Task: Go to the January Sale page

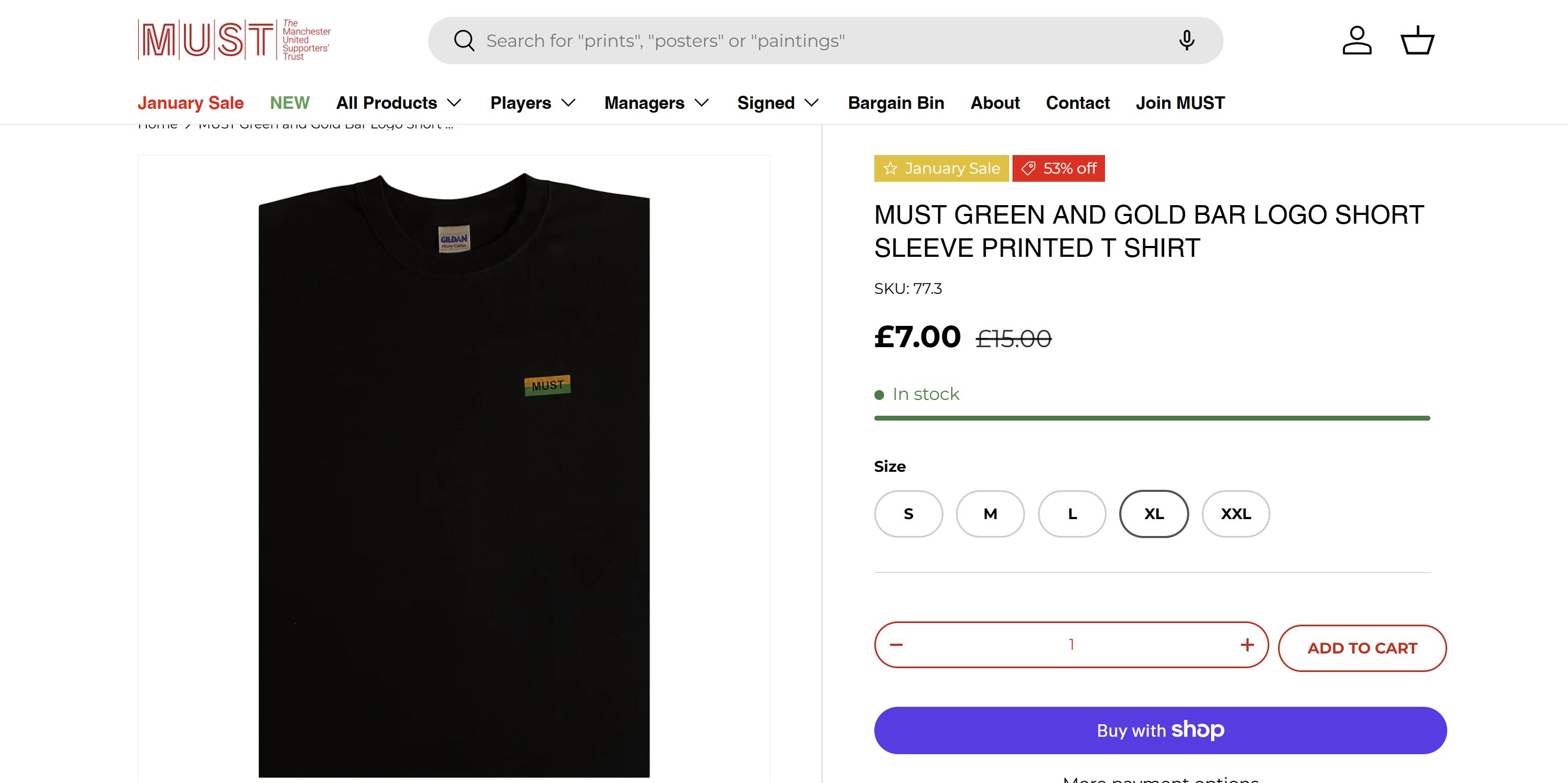Action: pyautogui.click(x=190, y=103)
